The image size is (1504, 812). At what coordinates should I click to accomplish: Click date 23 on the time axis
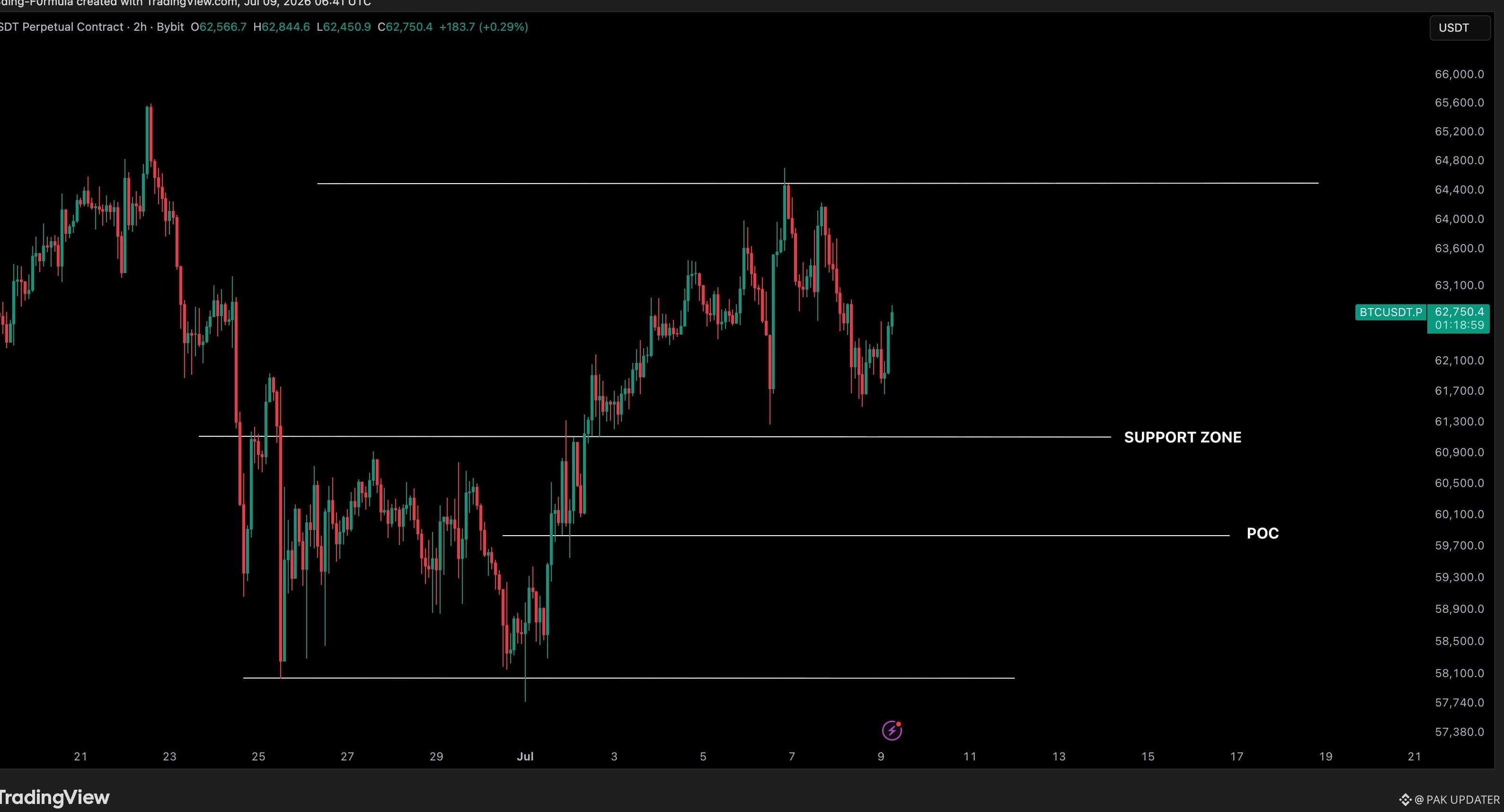click(169, 757)
